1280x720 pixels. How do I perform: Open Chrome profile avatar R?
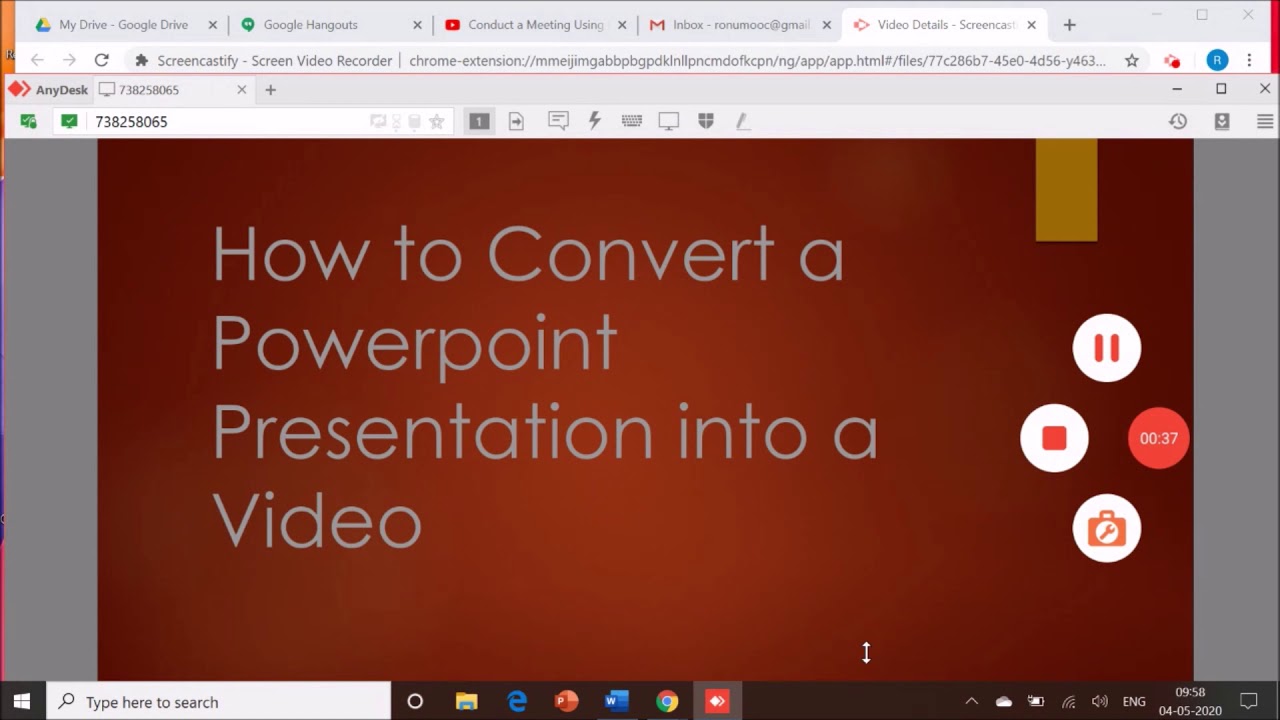click(1217, 61)
